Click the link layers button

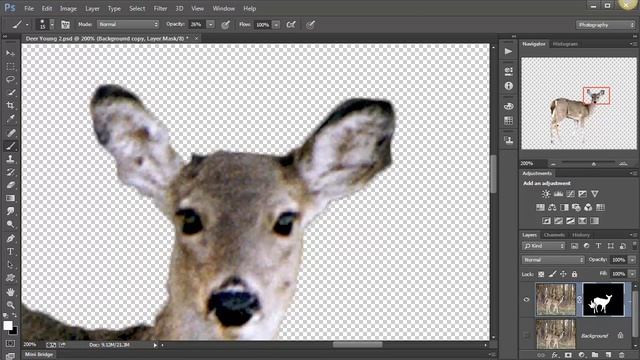541,355
